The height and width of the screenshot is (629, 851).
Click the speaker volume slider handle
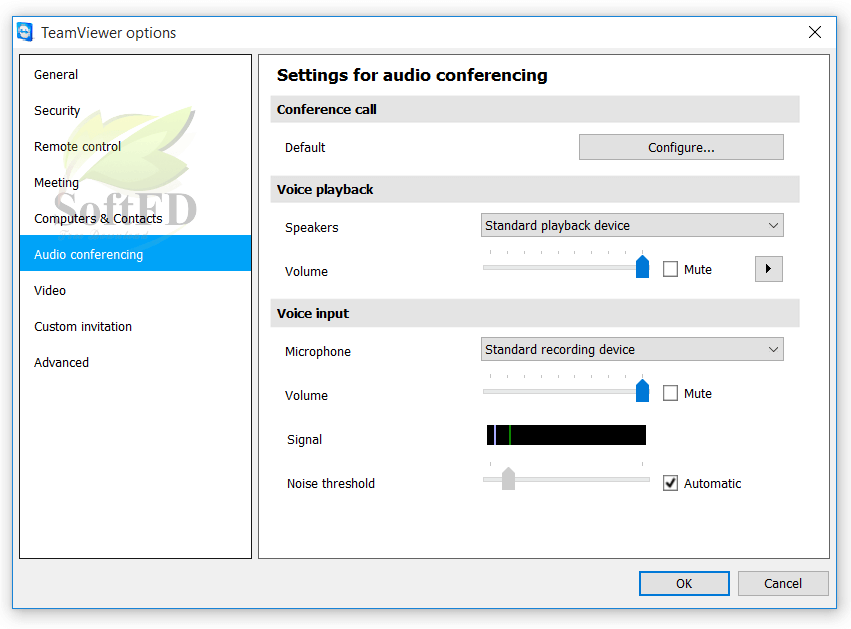tap(642, 266)
